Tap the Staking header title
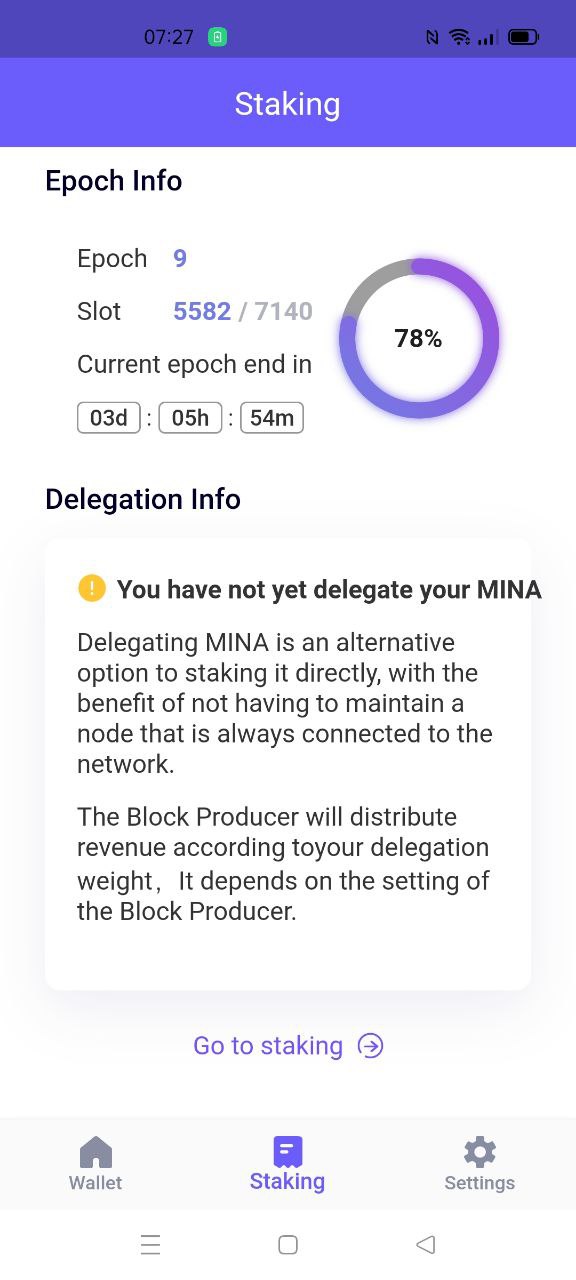576x1280 pixels. pyautogui.click(x=287, y=104)
